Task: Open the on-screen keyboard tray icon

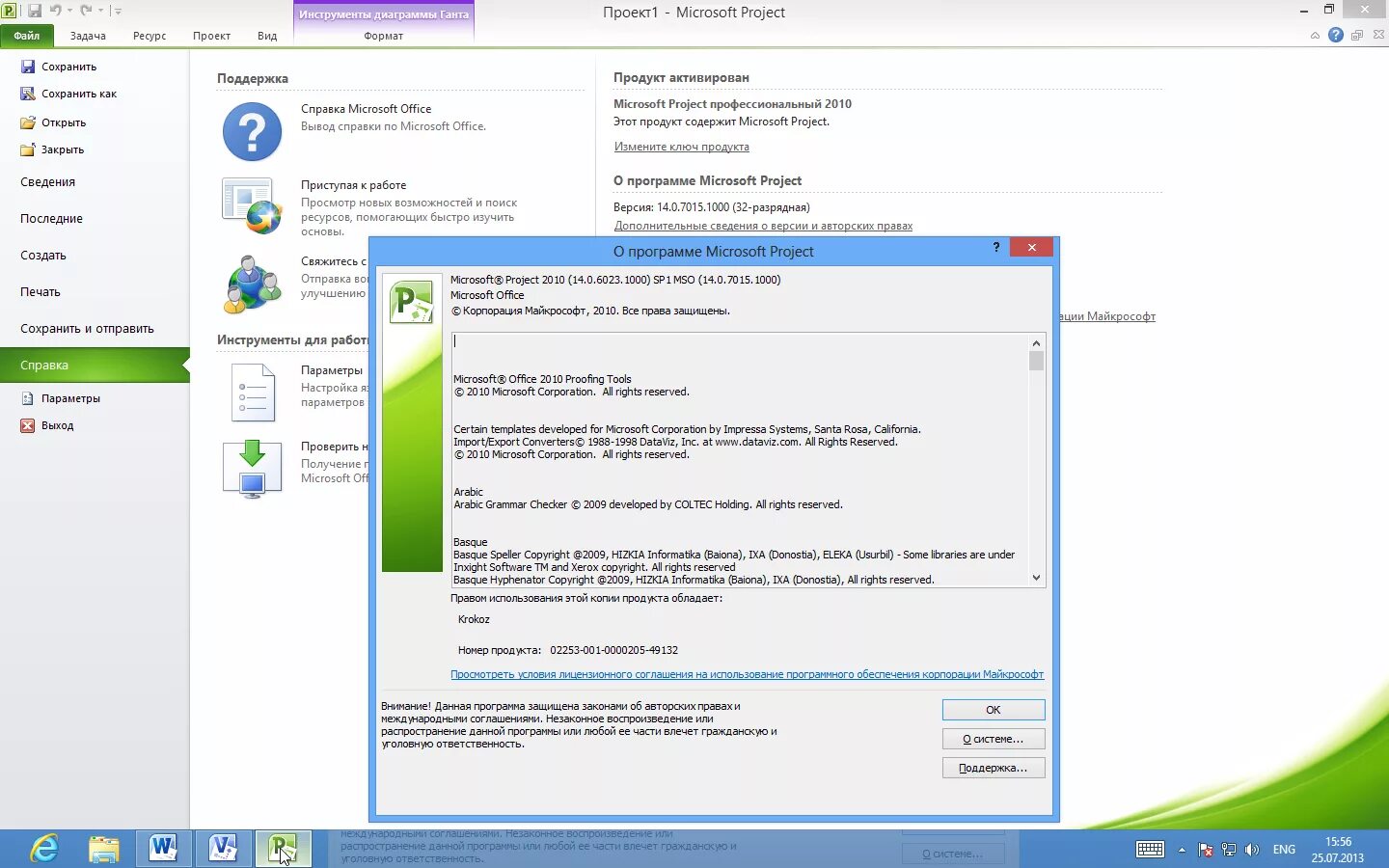Action: tap(1150, 850)
